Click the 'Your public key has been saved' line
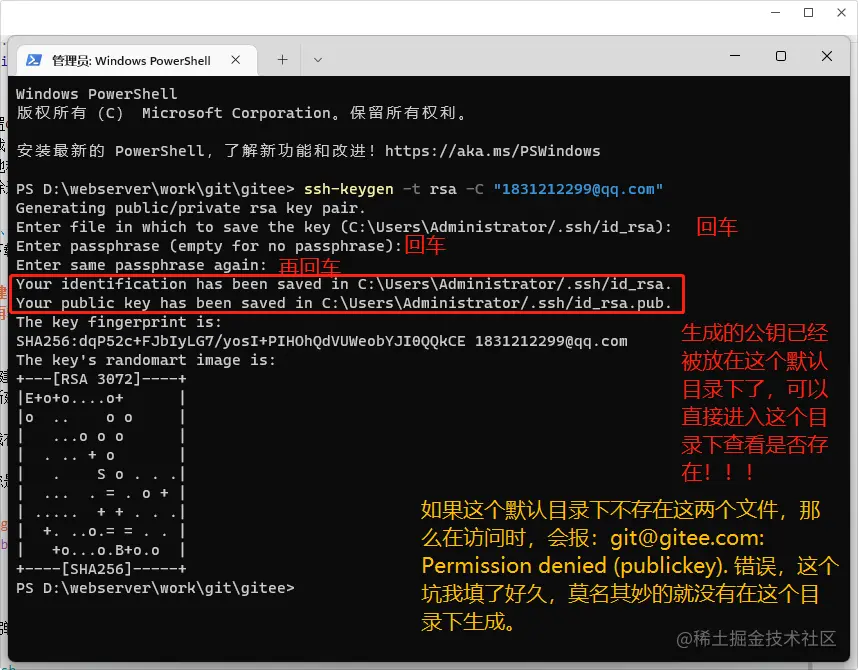This screenshot has height=670, width=858. pos(344,303)
